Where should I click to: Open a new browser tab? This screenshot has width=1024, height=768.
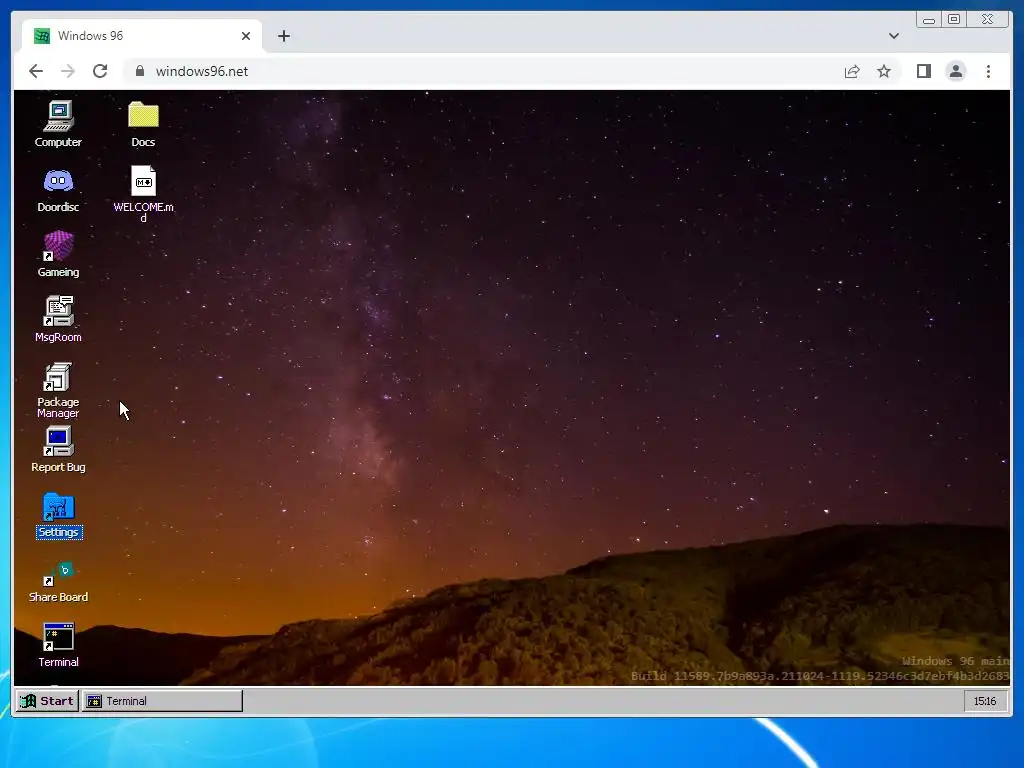(283, 36)
